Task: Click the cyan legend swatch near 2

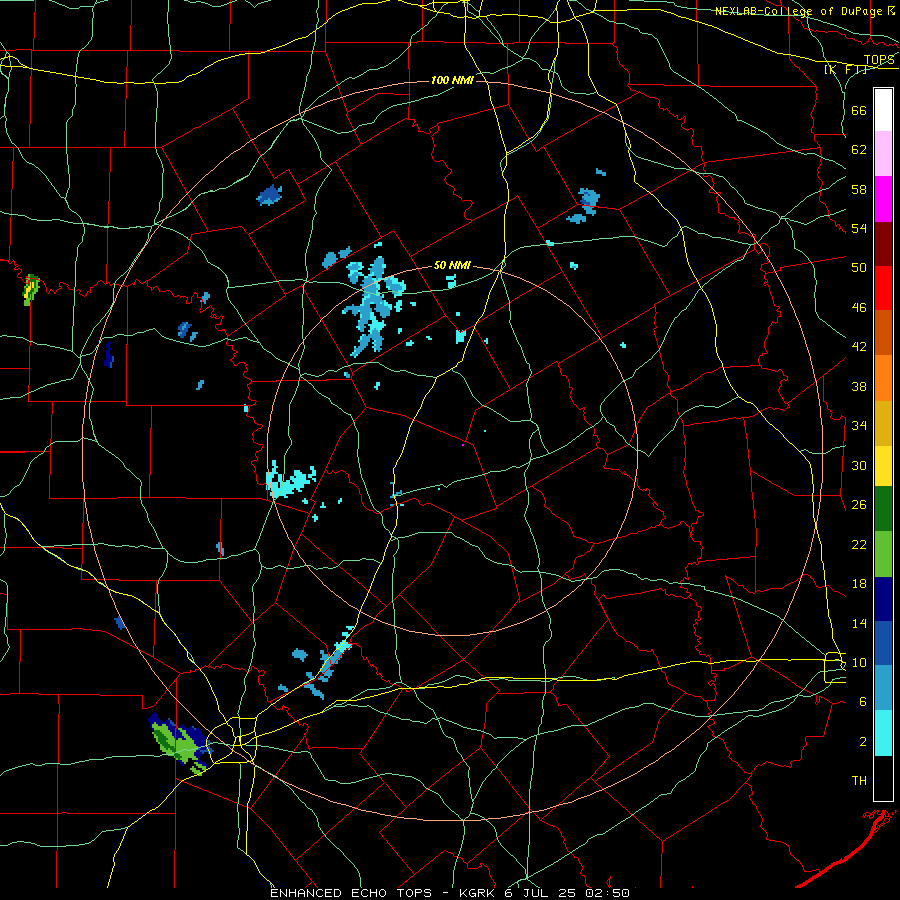Action: coord(883,733)
